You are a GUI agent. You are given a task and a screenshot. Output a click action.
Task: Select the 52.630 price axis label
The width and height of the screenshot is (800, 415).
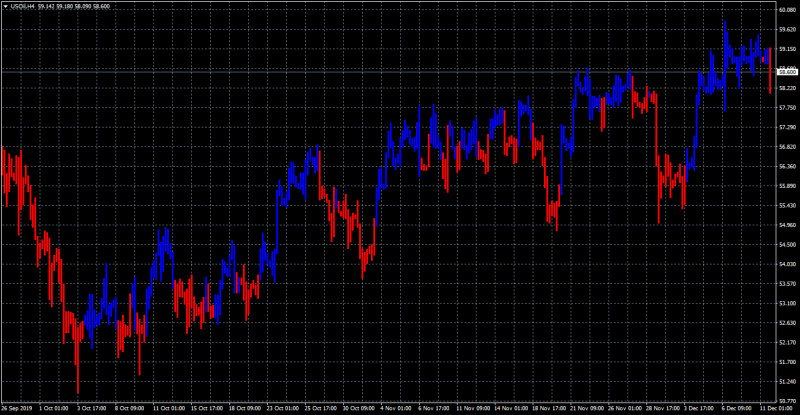click(x=787, y=323)
